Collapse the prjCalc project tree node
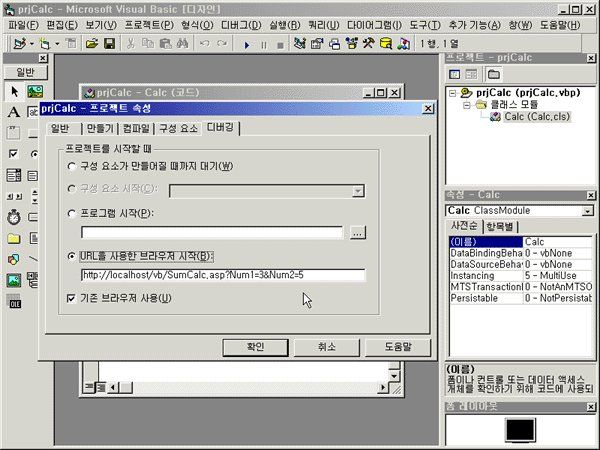 pyautogui.click(x=453, y=93)
